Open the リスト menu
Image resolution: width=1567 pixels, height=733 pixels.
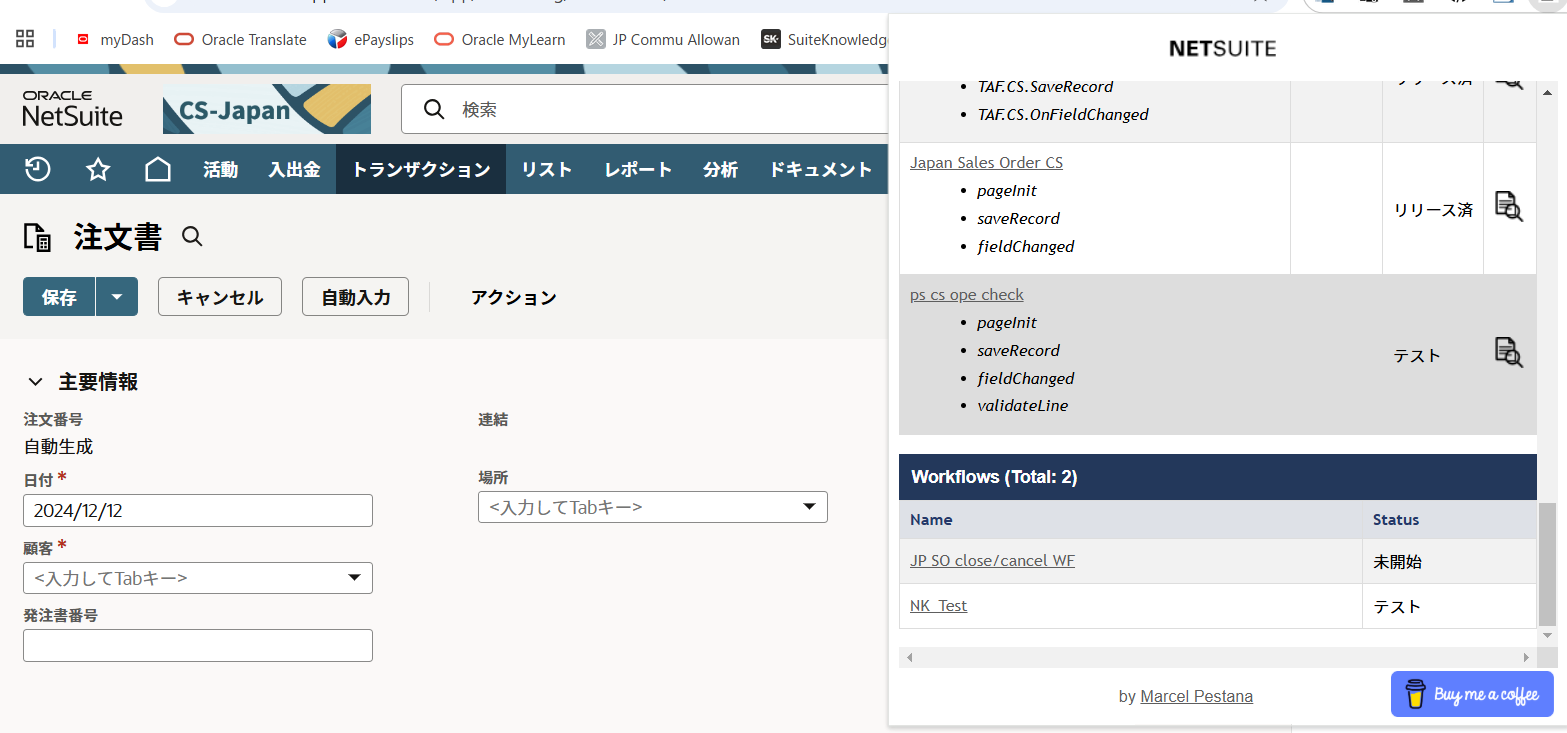pyautogui.click(x=546, y=169)
